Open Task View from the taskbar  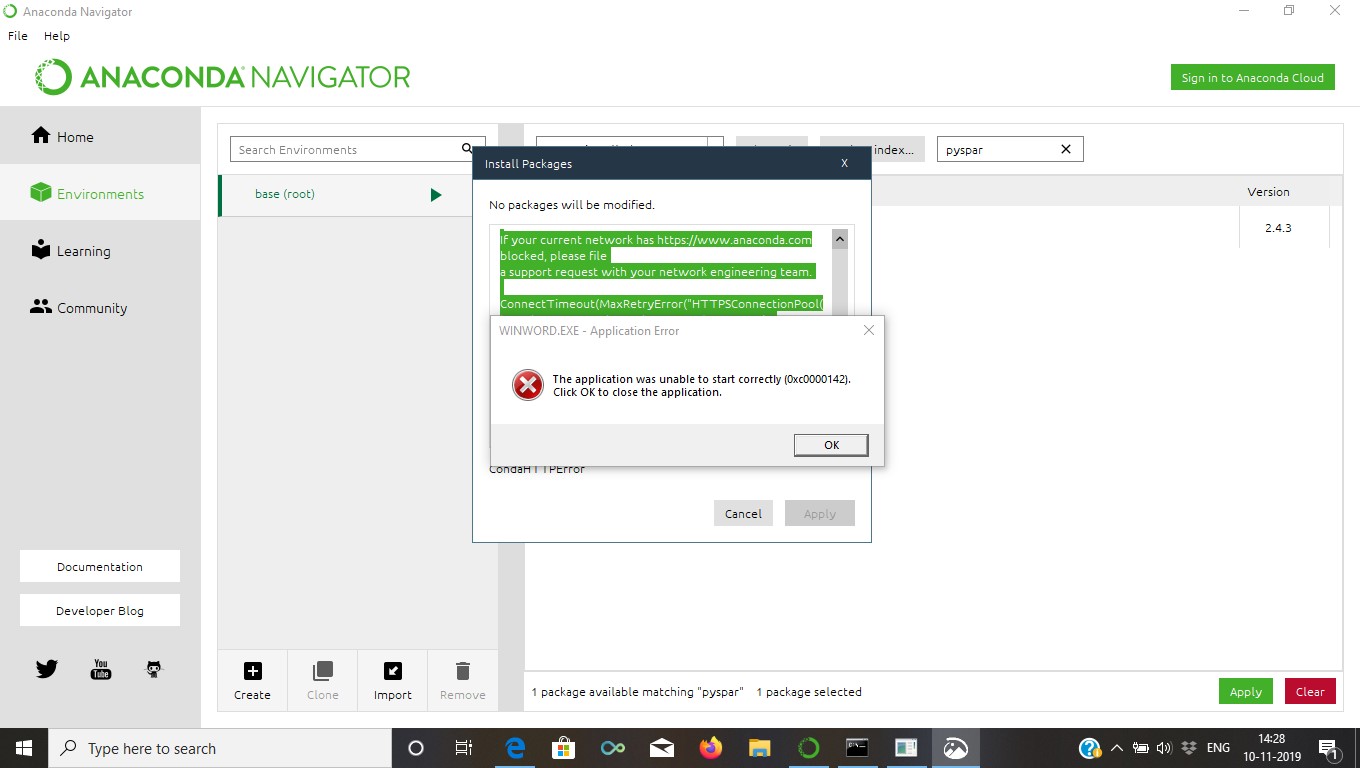464,748
